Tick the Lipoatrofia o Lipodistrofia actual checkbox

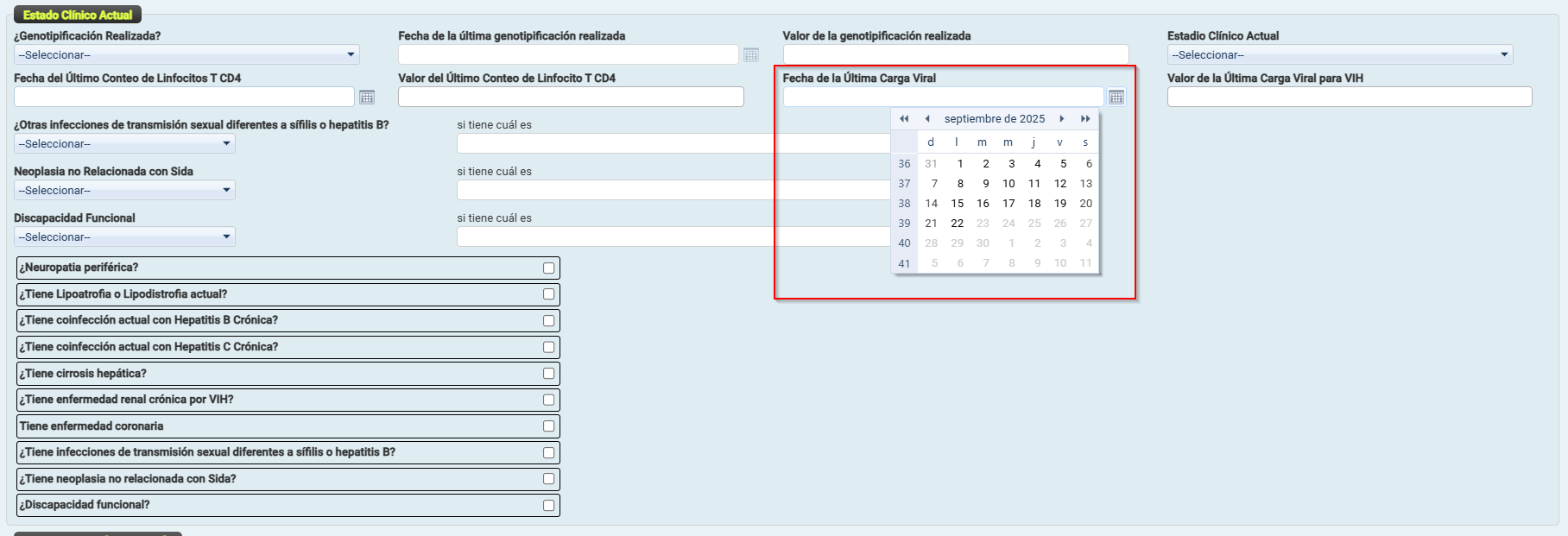tap(548, 294)
